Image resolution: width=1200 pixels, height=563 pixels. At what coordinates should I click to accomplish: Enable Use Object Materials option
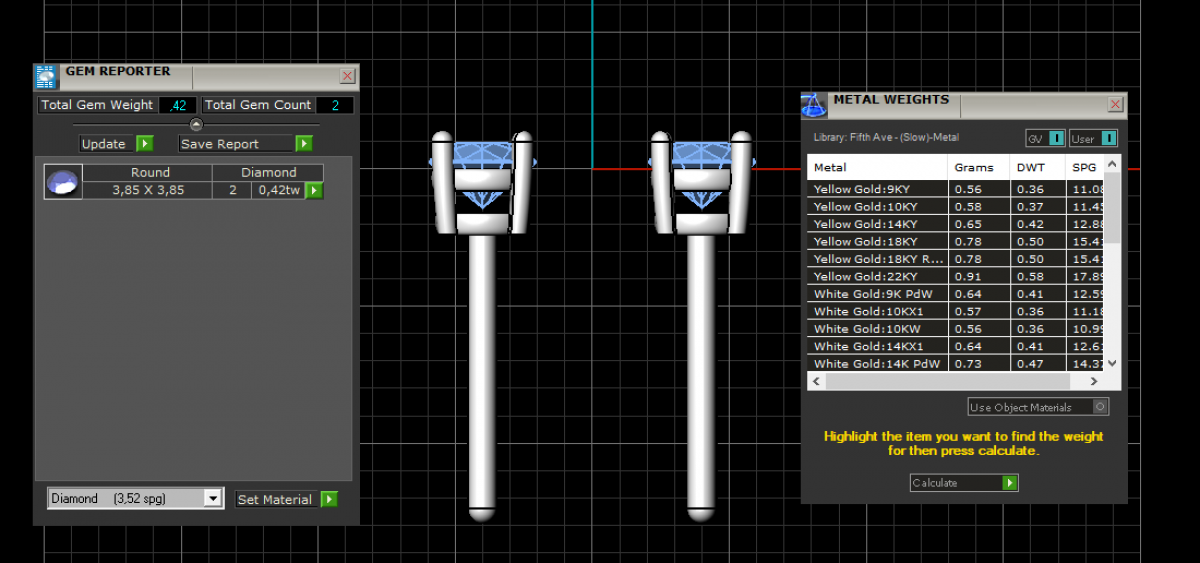[x=1100, y=407]
